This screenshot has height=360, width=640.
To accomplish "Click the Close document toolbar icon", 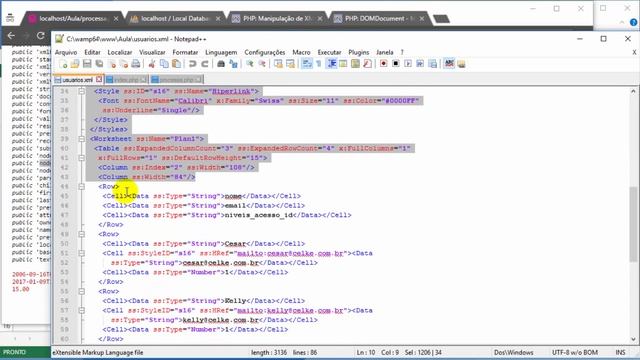I will click(111, 64).
